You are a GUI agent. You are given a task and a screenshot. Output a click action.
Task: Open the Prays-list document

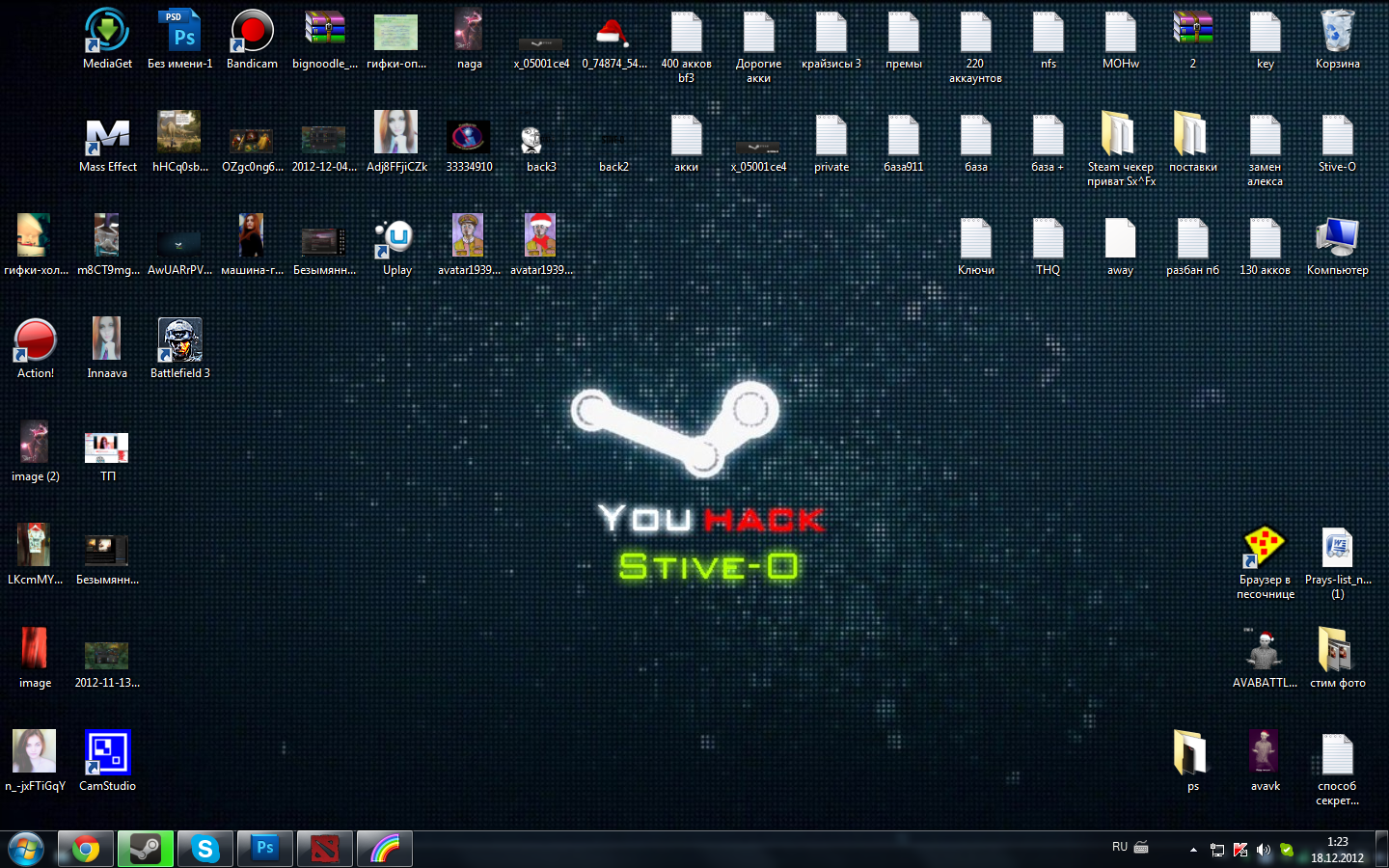[1337, 562]
